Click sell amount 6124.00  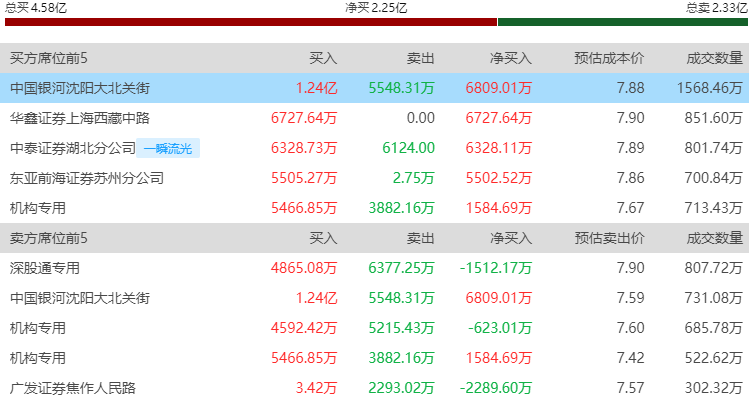(x=408, y=148)
